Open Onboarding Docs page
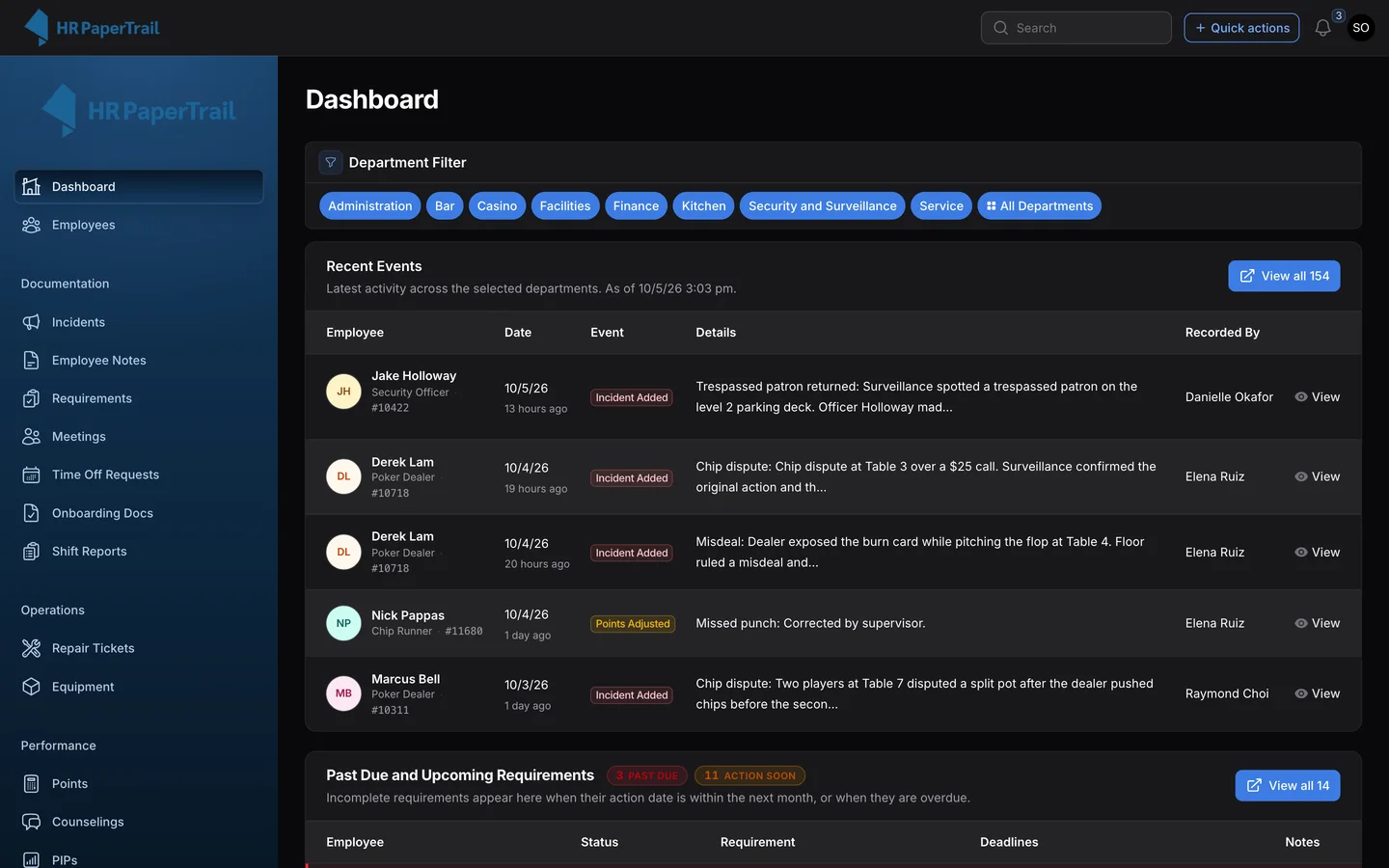 (x=139, y=513)
